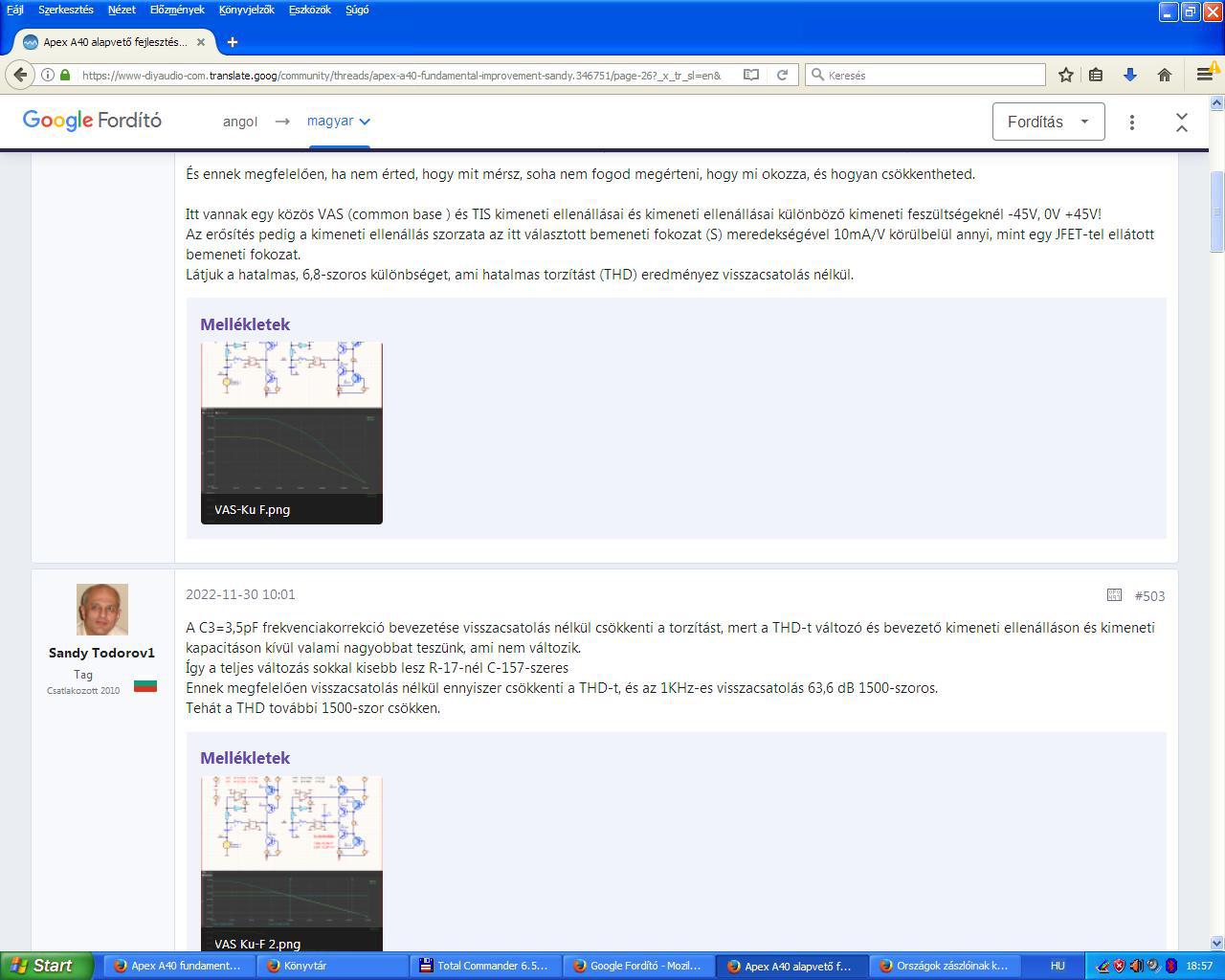The width and height of the screenshot is (1225, 980).
Task: Bookmark this page with the star icon
Action: pos(1065,75)
